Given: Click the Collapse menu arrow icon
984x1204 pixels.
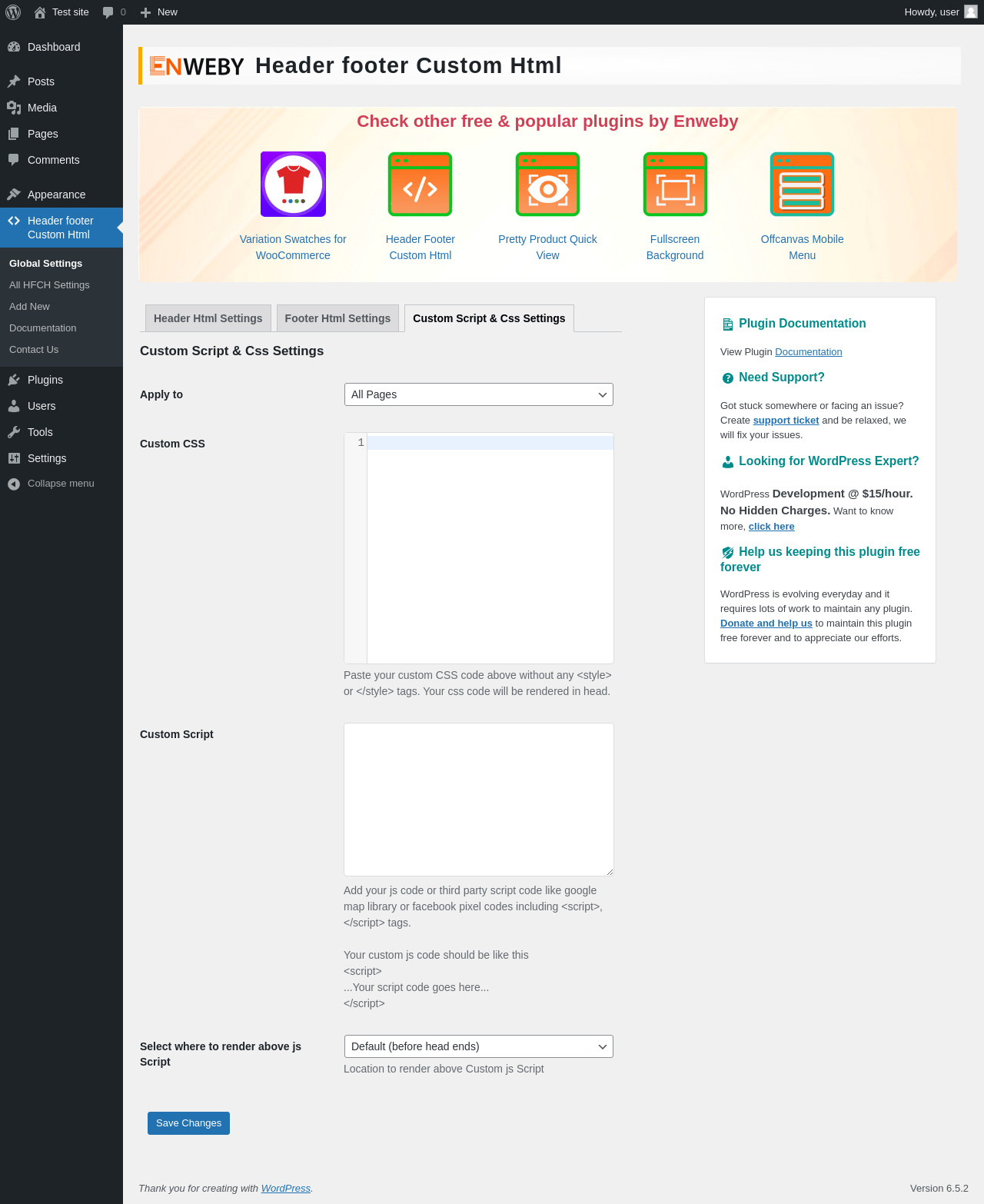Looking at the screenshot, I should 14,484.
